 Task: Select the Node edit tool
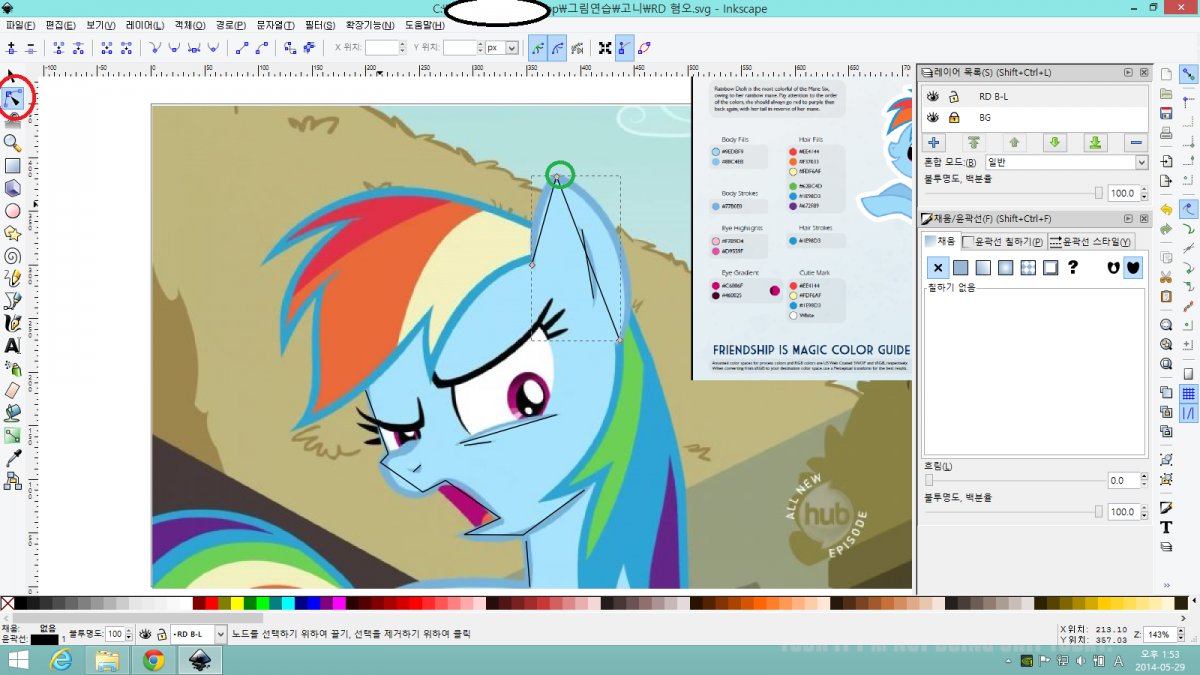coord(13,98)
